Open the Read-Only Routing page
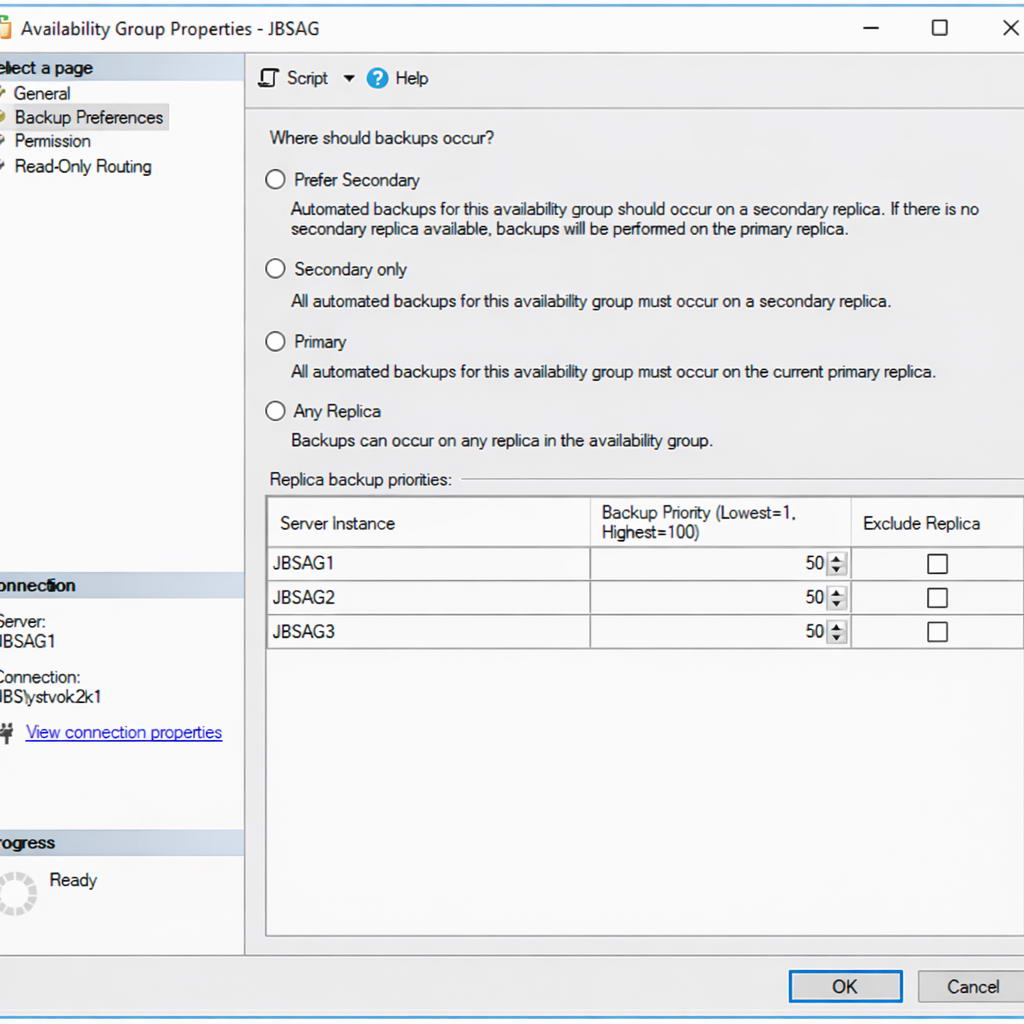The image size is (1024, 1024). pyautogui.click(x=83, y=166)
